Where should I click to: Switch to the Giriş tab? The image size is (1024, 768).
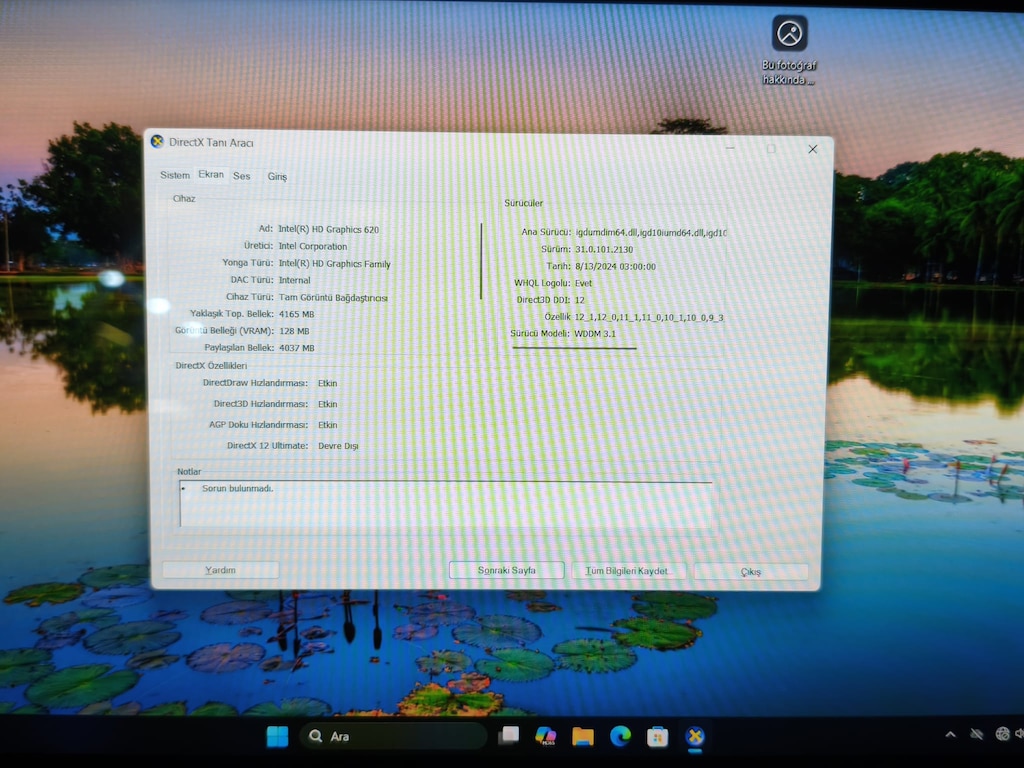277,176
